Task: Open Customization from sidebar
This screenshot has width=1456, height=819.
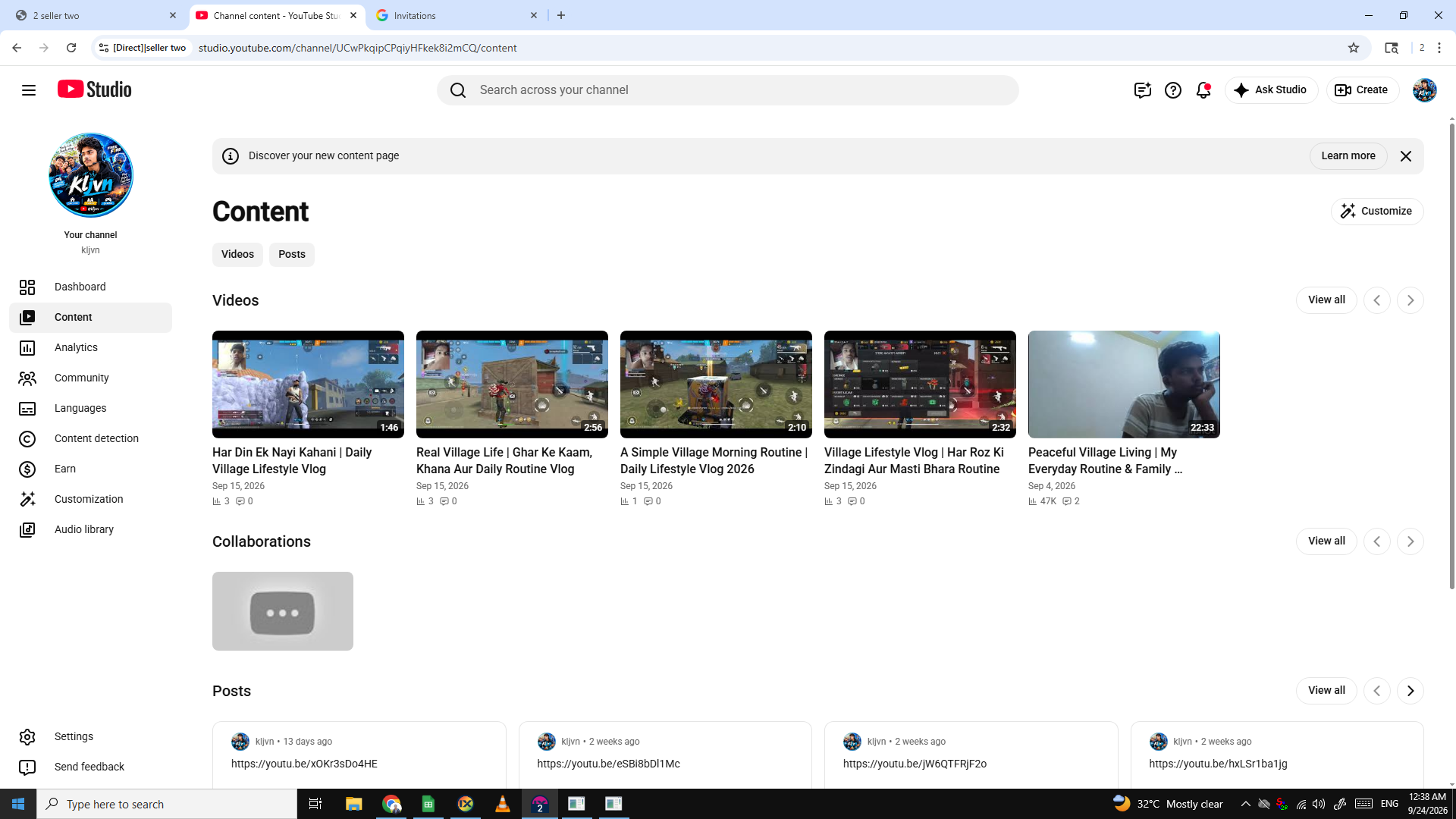Action: [90, 499]
